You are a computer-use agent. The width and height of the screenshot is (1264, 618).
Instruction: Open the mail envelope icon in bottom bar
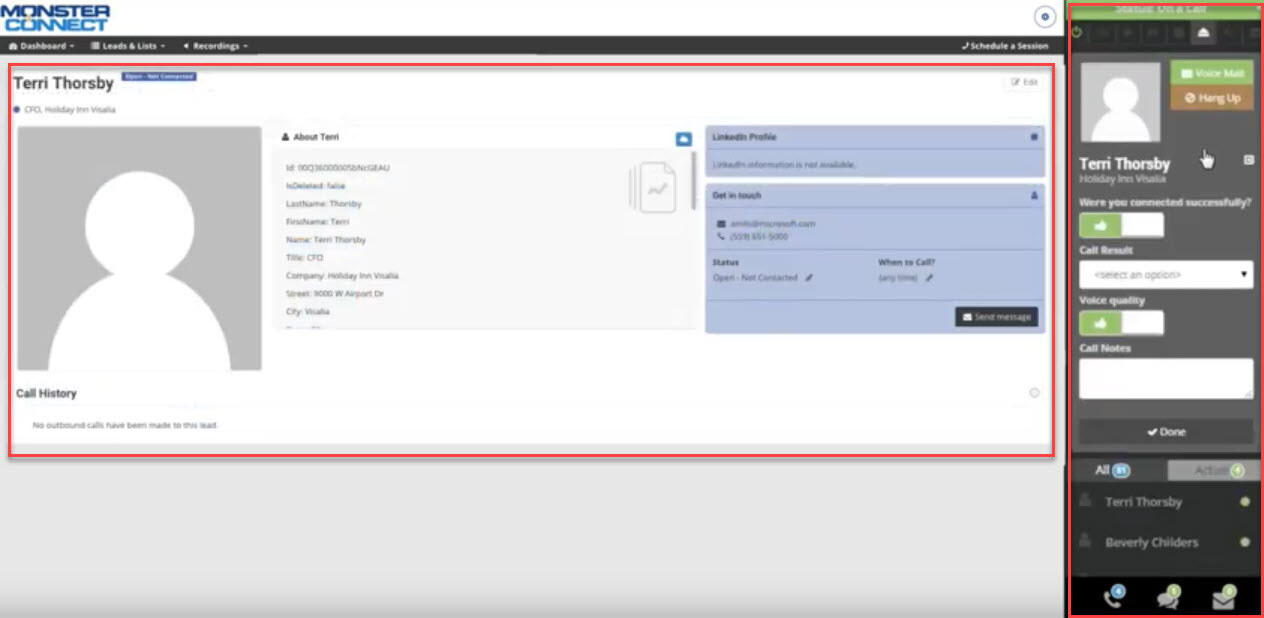(x=1223, y=598)
